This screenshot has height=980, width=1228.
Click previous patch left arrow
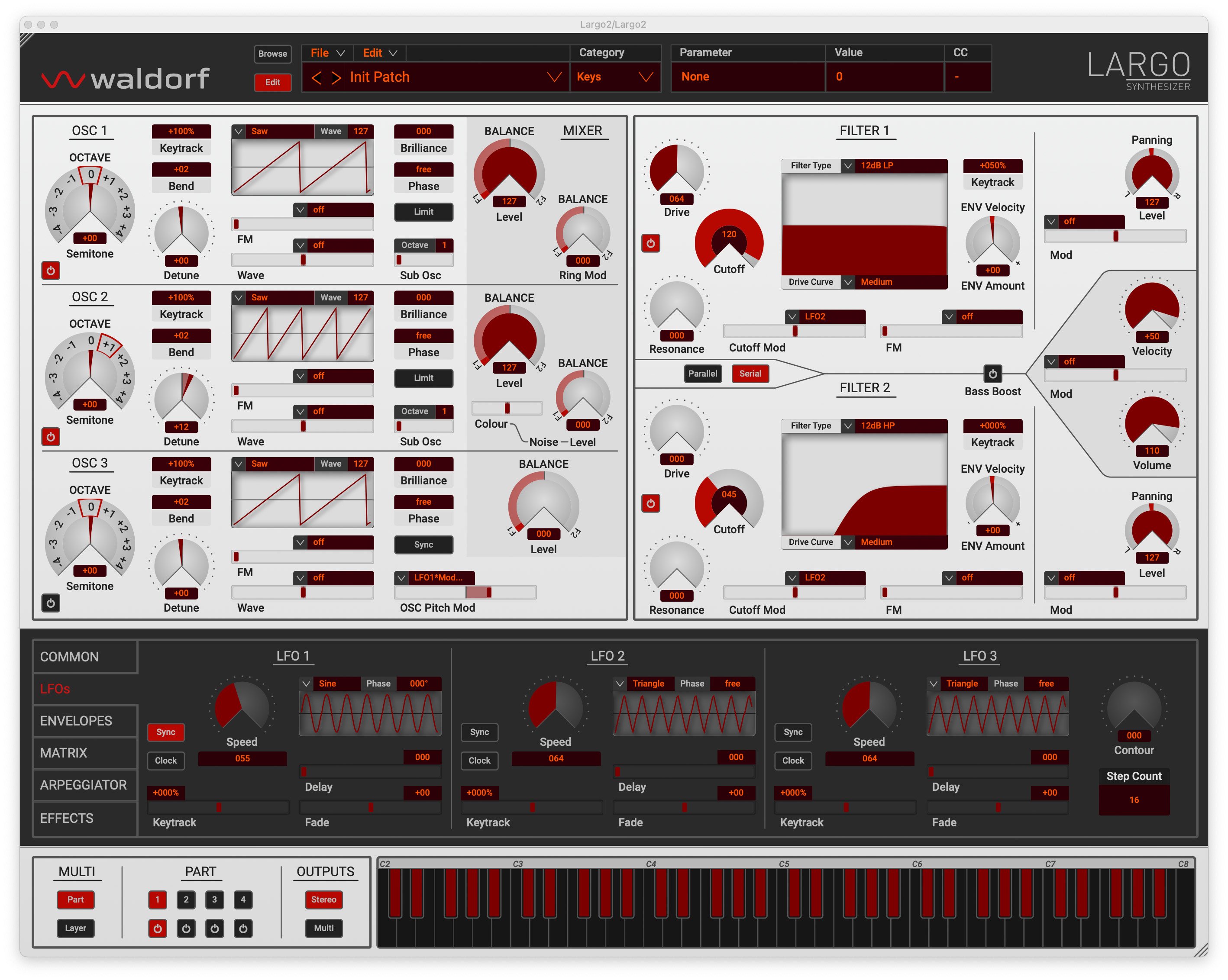coord(317,77)
